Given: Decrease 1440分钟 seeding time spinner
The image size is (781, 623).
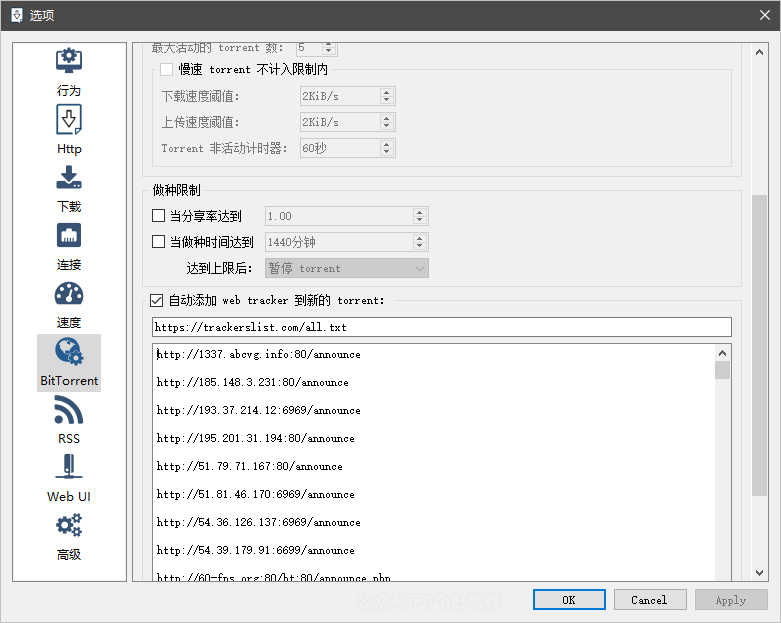Looking at the screenshot, I should (419, 246).
